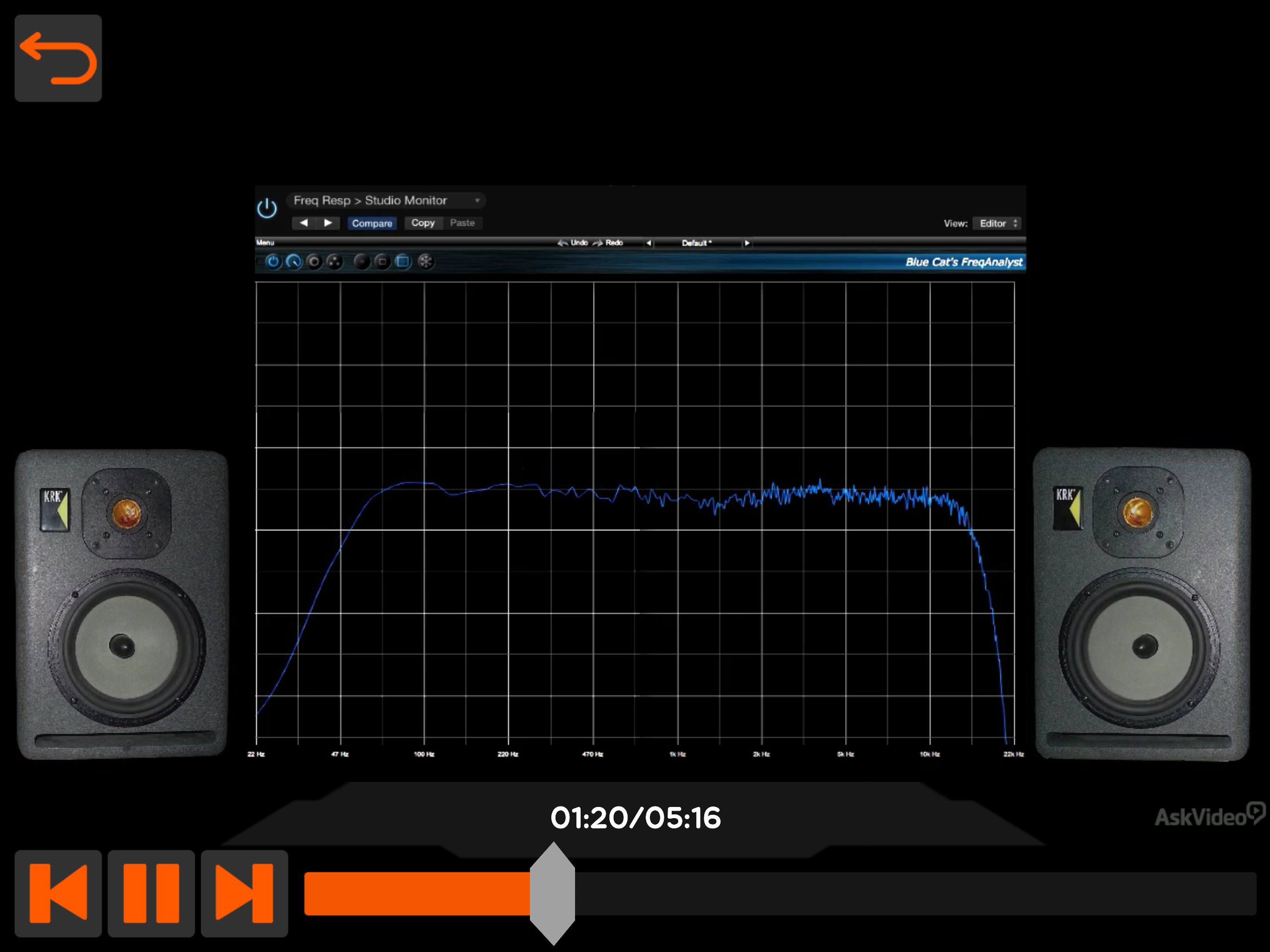The width and height of the screenshot is (1270, 952).
Task: Click the gear settings icon in toolbar
Action: pos(314,262)
